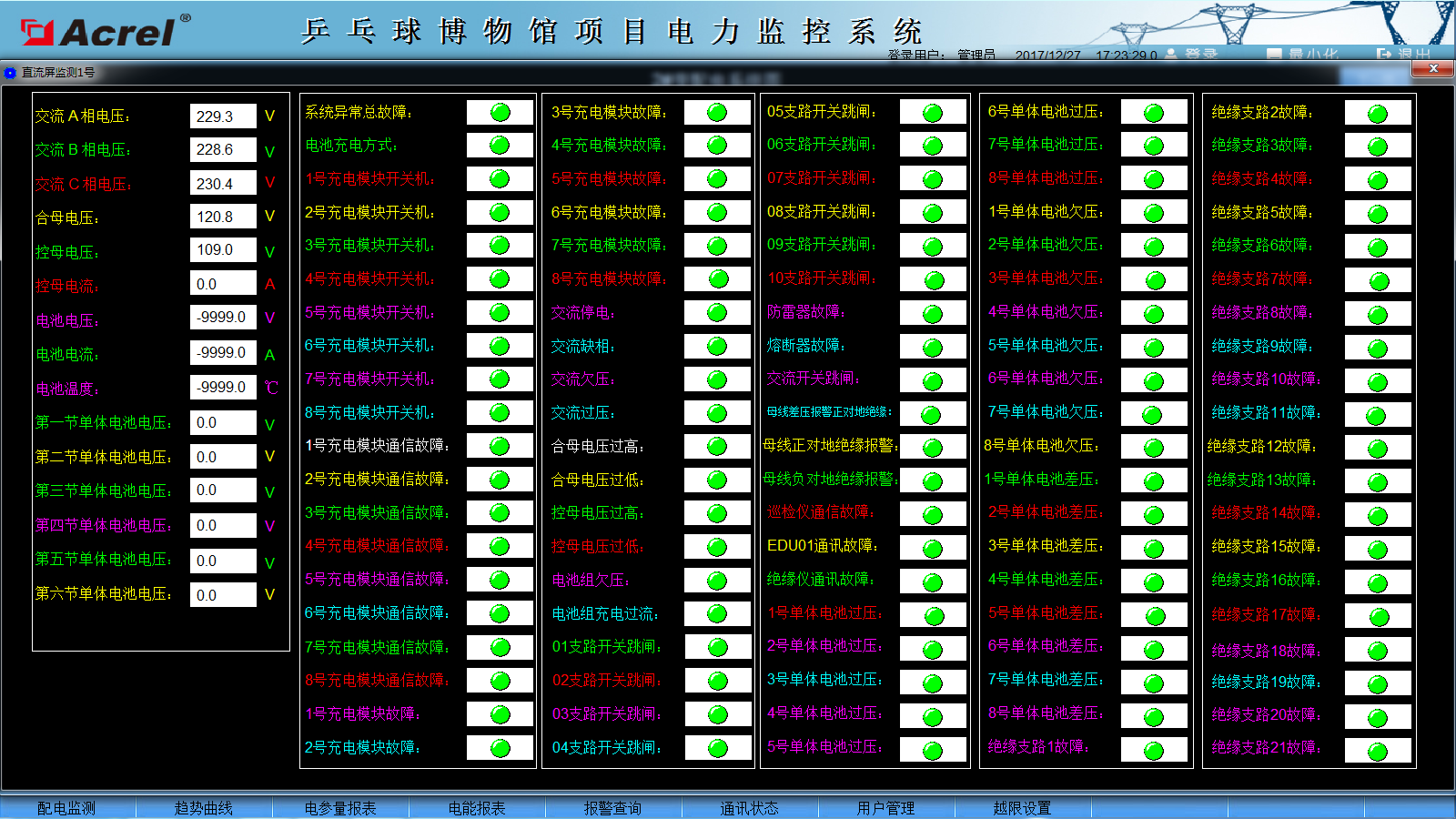Click the 3号充电模块故障 indicator light
The width and height of the screenshot is (1456, 819).
pos(718,112)
